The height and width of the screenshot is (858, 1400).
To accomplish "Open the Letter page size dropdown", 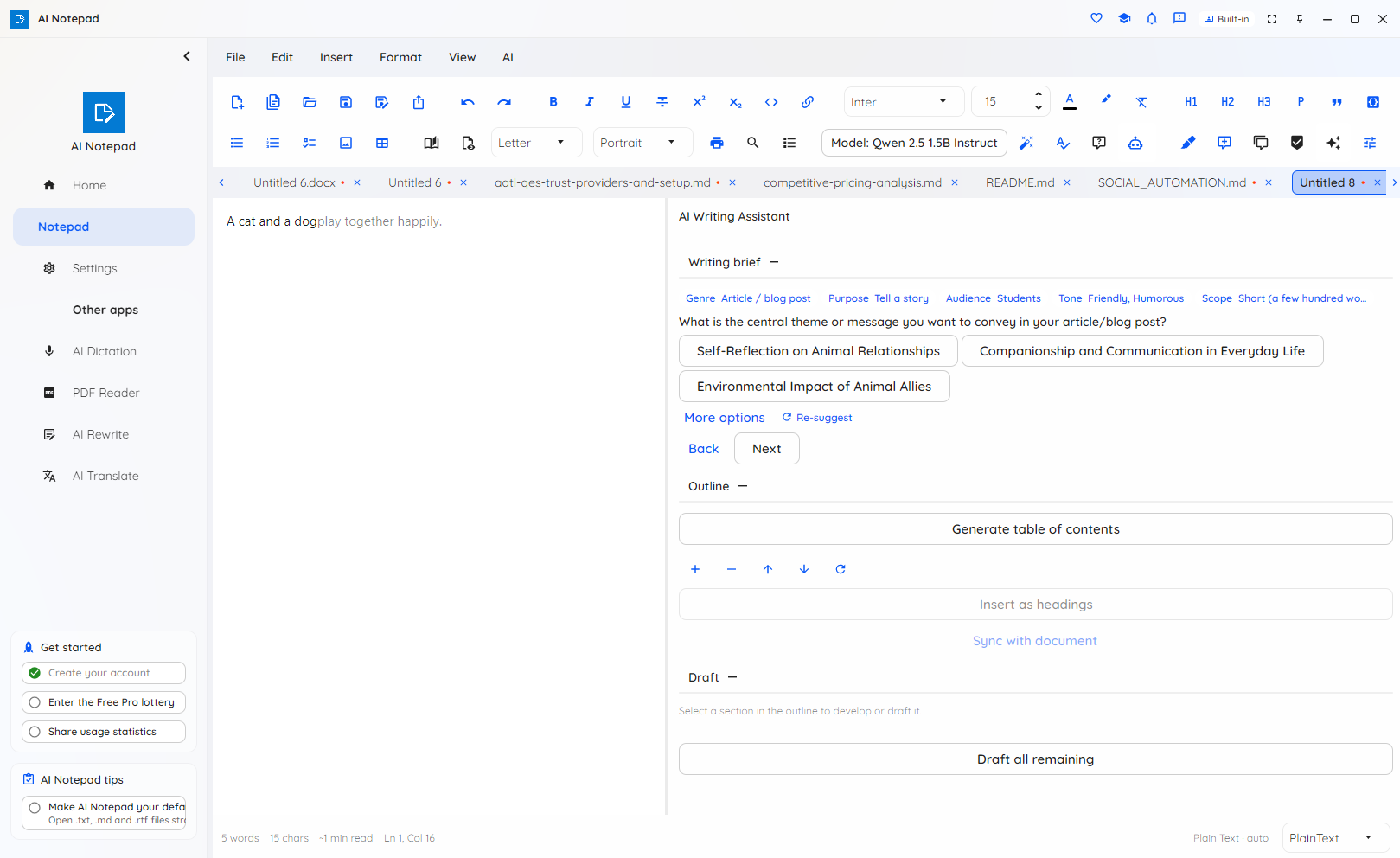I will pos(536,143).
